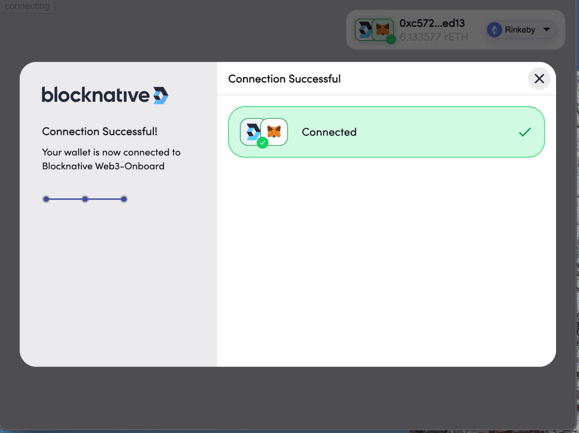Viewport: 579px width, 433px height.
Task: Click the MetaMask fox icon in Connected row
Action: [274, 132]
